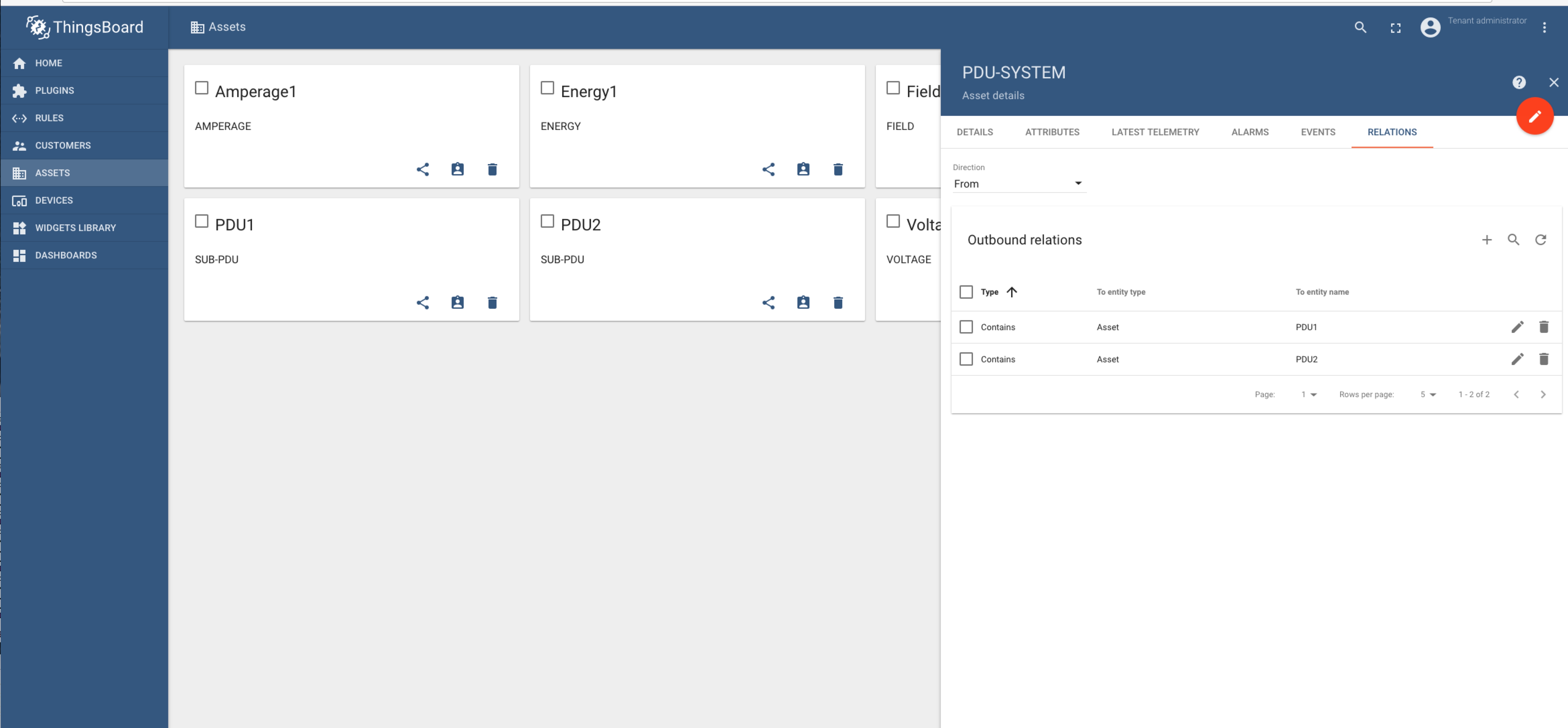
Task: Open the help button in asset details
Action: pos(1519,82)
